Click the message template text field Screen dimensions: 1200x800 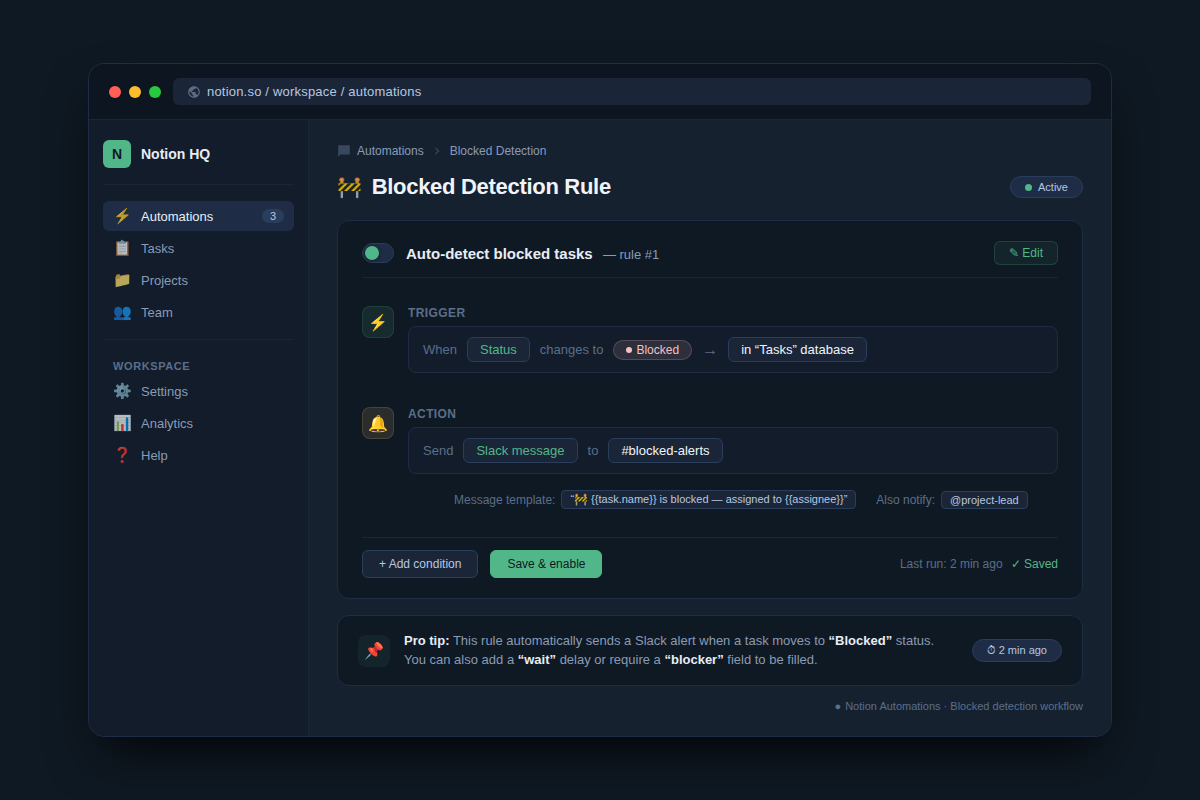pyautogui.click(x=708, y=500)
